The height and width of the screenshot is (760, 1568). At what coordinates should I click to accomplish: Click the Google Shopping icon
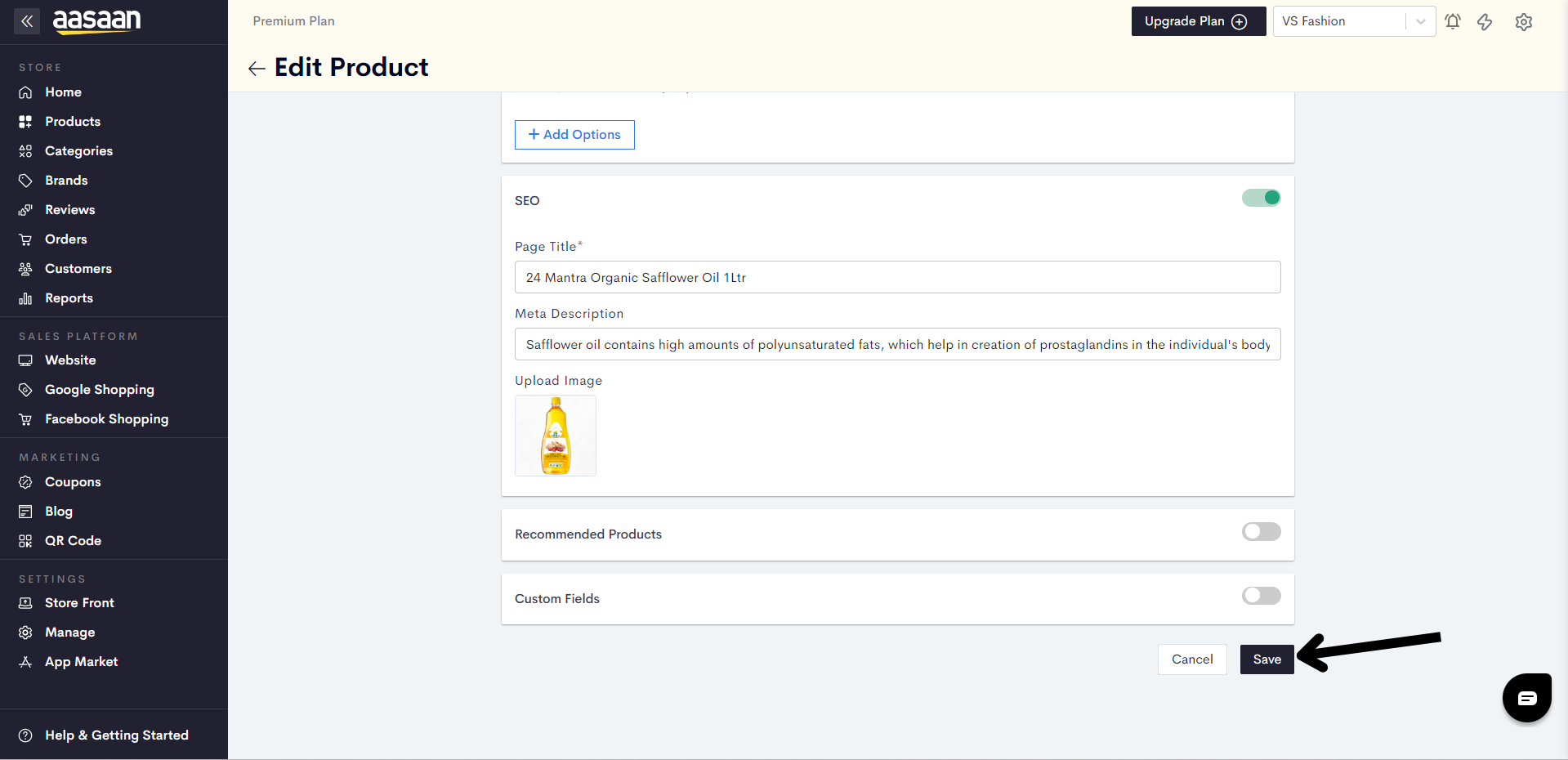click(x=25, y=390)
